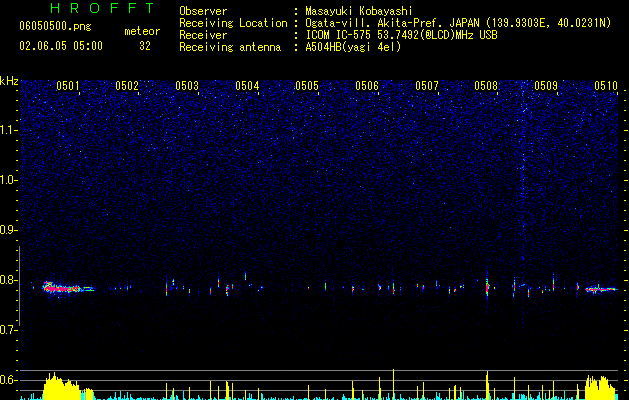Click the "Receiving Location" label

233,23
